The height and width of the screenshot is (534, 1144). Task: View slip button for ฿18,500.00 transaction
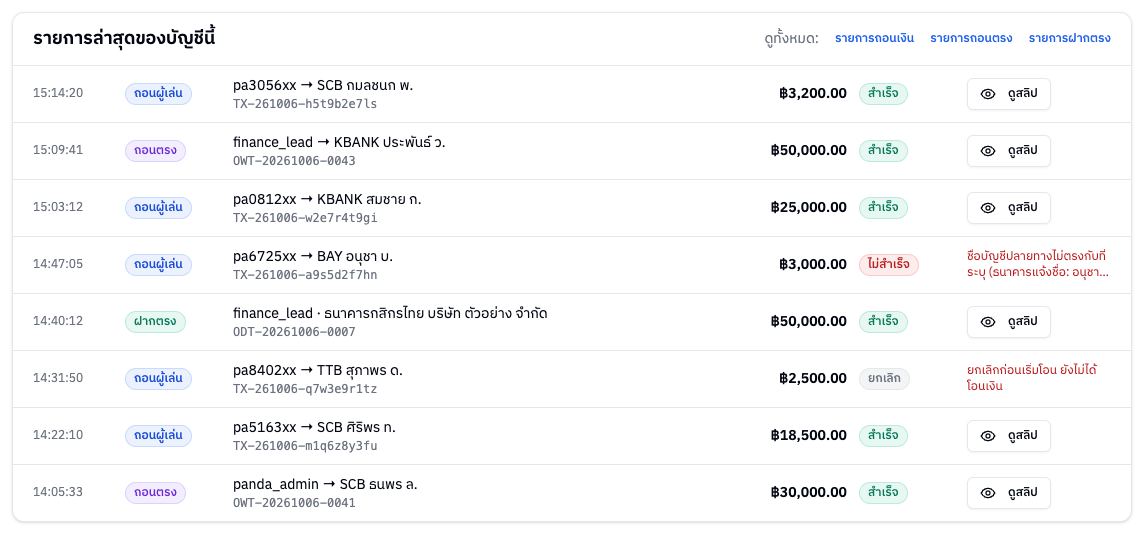tap(1008, 436)
